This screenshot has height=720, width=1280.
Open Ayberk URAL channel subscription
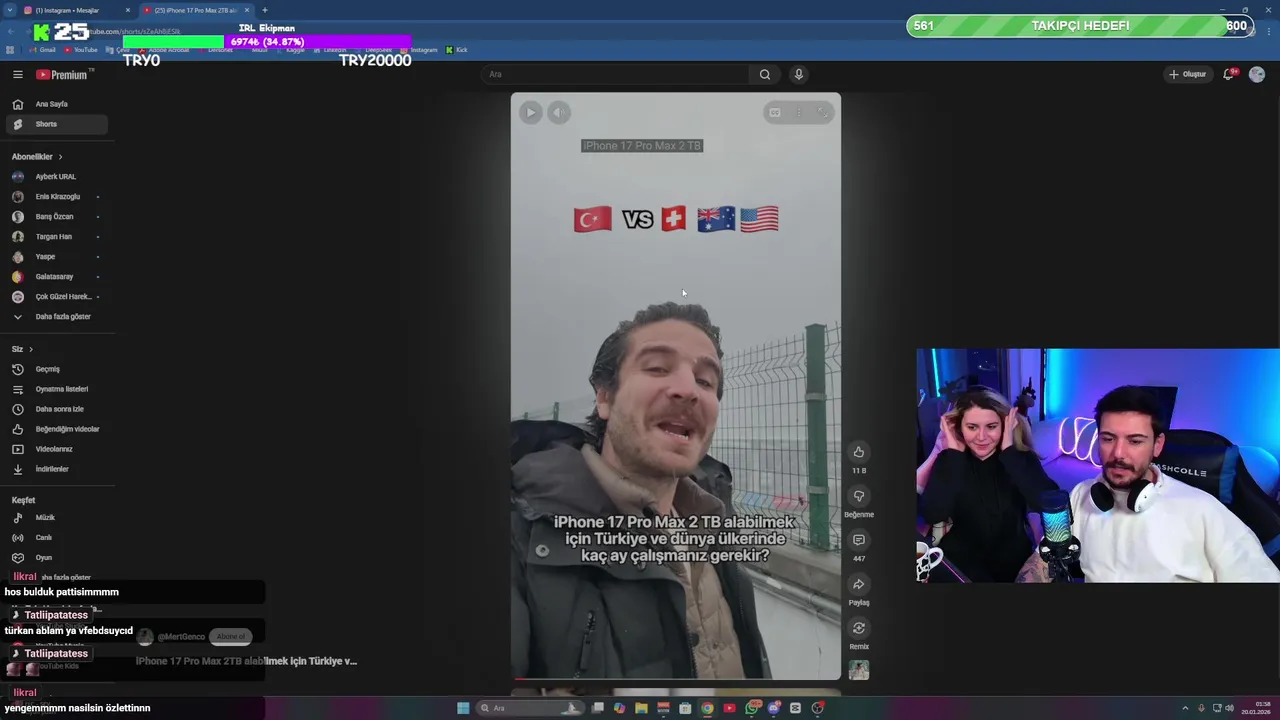click(x=57, y=177)
